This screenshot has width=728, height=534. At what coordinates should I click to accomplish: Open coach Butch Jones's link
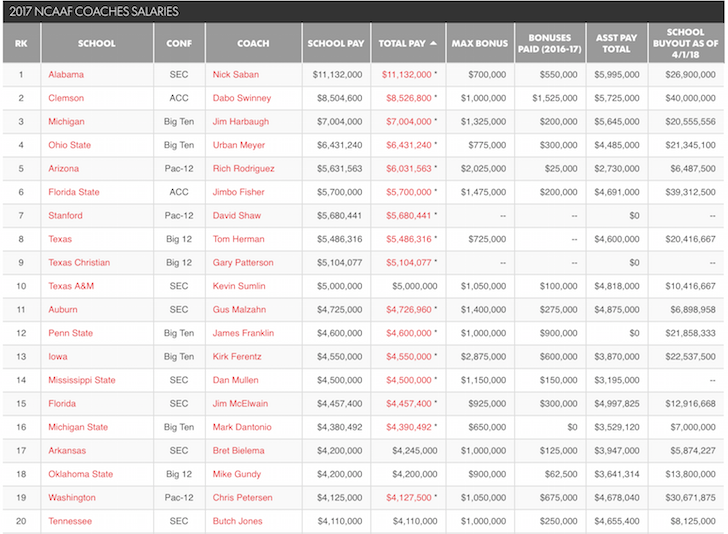(x=238, y=521)
